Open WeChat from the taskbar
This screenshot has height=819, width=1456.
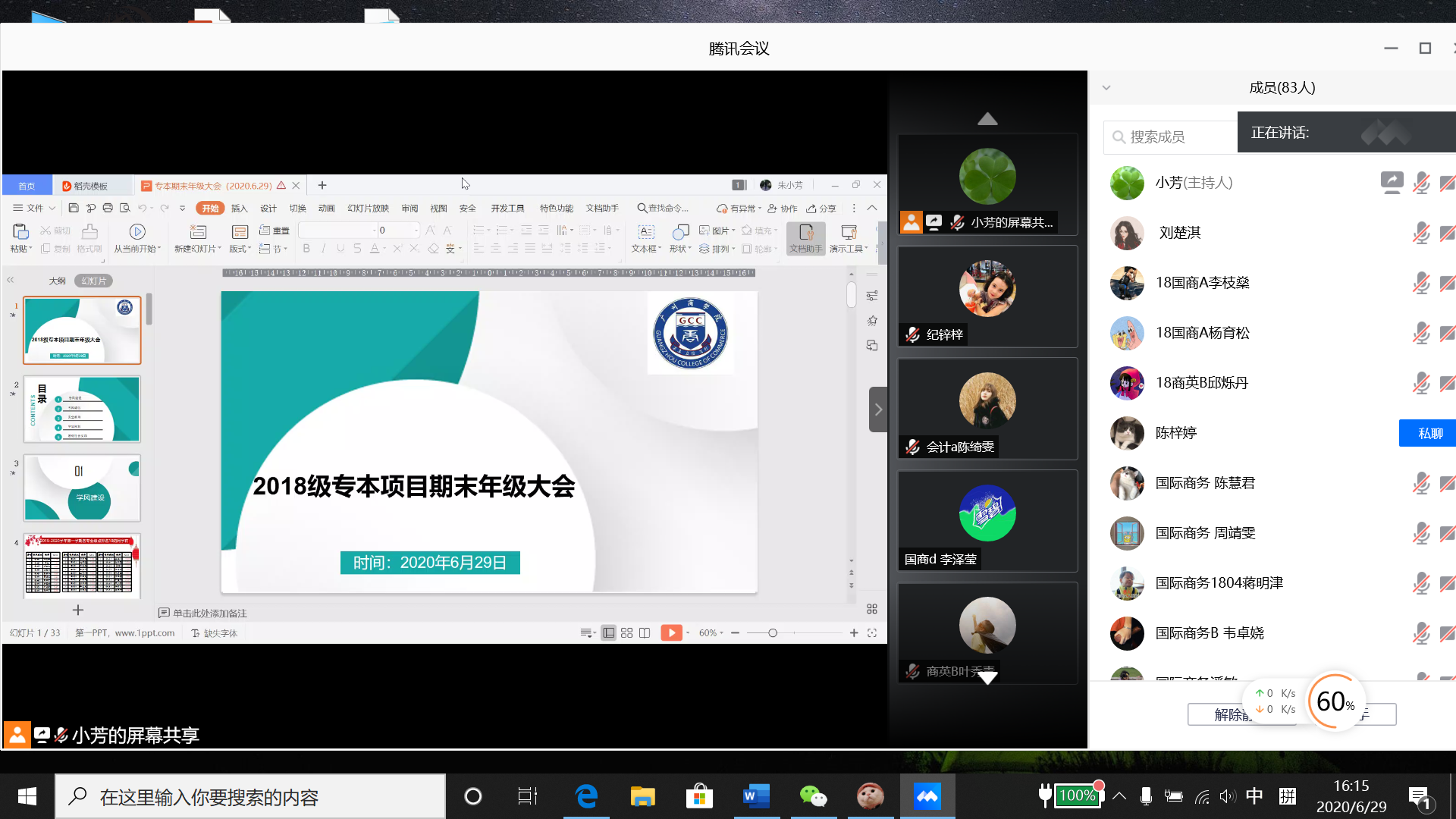tap(813, 796)
